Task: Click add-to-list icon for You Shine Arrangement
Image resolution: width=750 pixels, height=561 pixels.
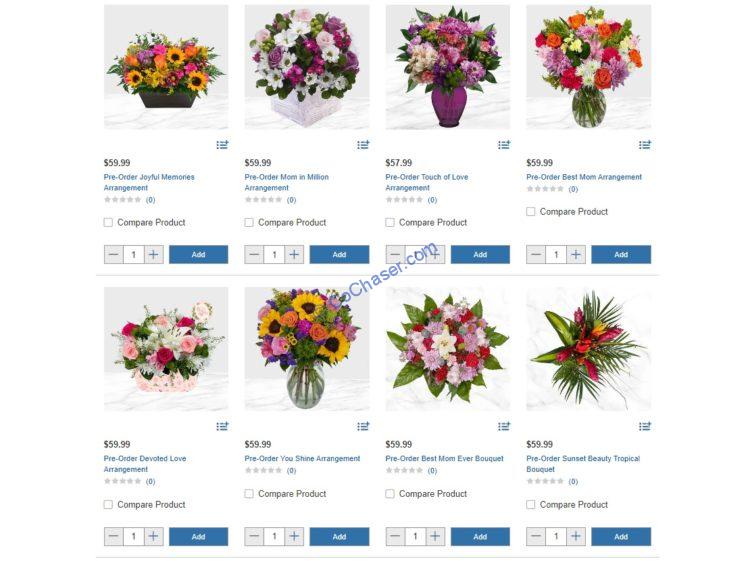Action: (363, 426)
